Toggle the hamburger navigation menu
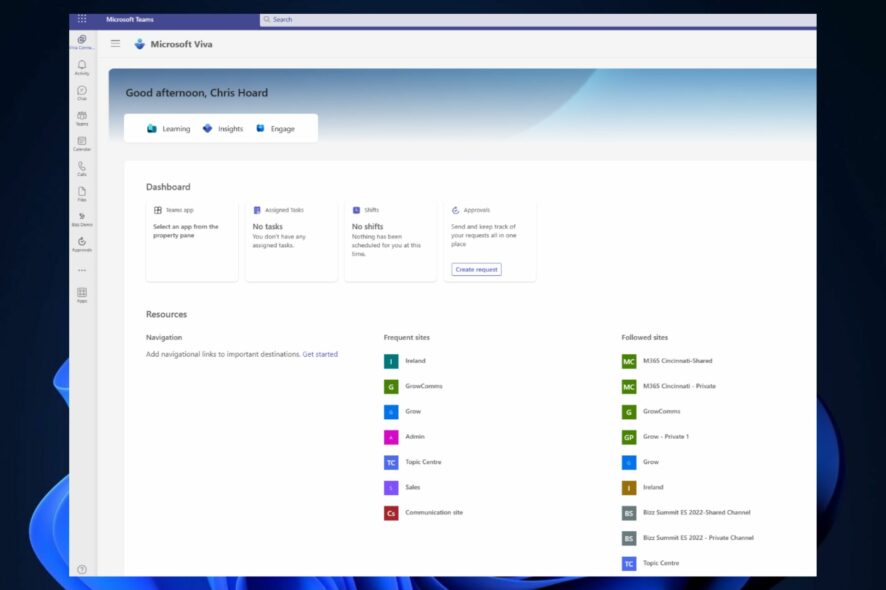Image resolution: width=886 pixels, height=590 pixels. (115, 44)
